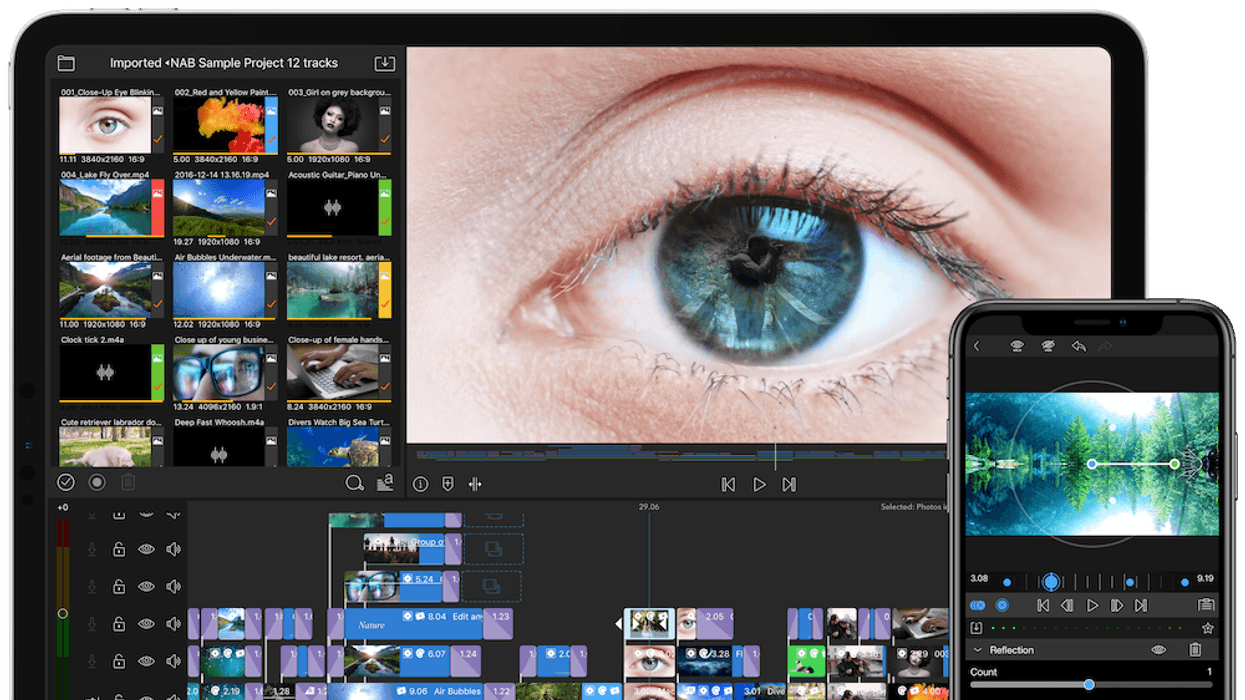Collapse the Reflection section chevron
The height and width of the screenshot is (700, 1245).
click(978, 650)
